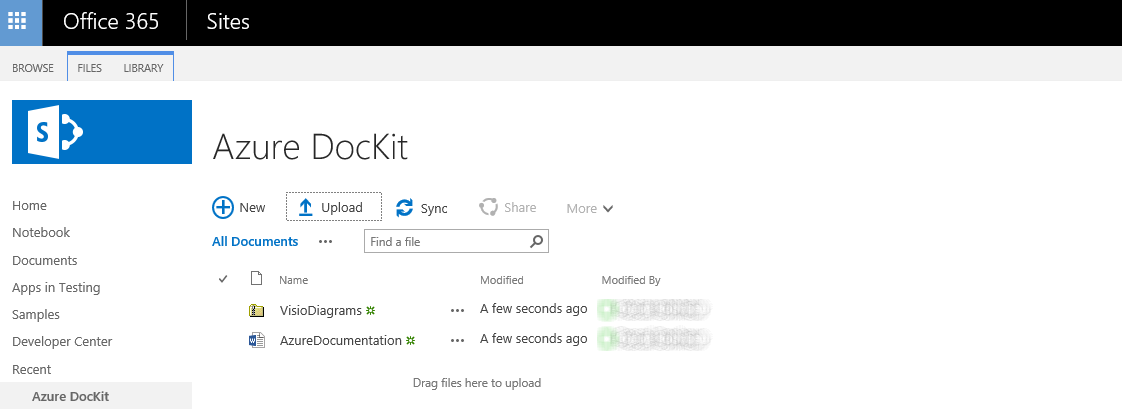1122x411 pixels.
Task: Click the Share circular icon
Action: [x=488, y=208]
